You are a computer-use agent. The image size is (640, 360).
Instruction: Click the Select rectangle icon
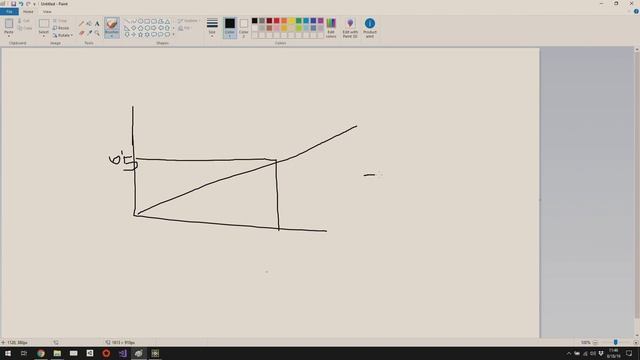44,23
